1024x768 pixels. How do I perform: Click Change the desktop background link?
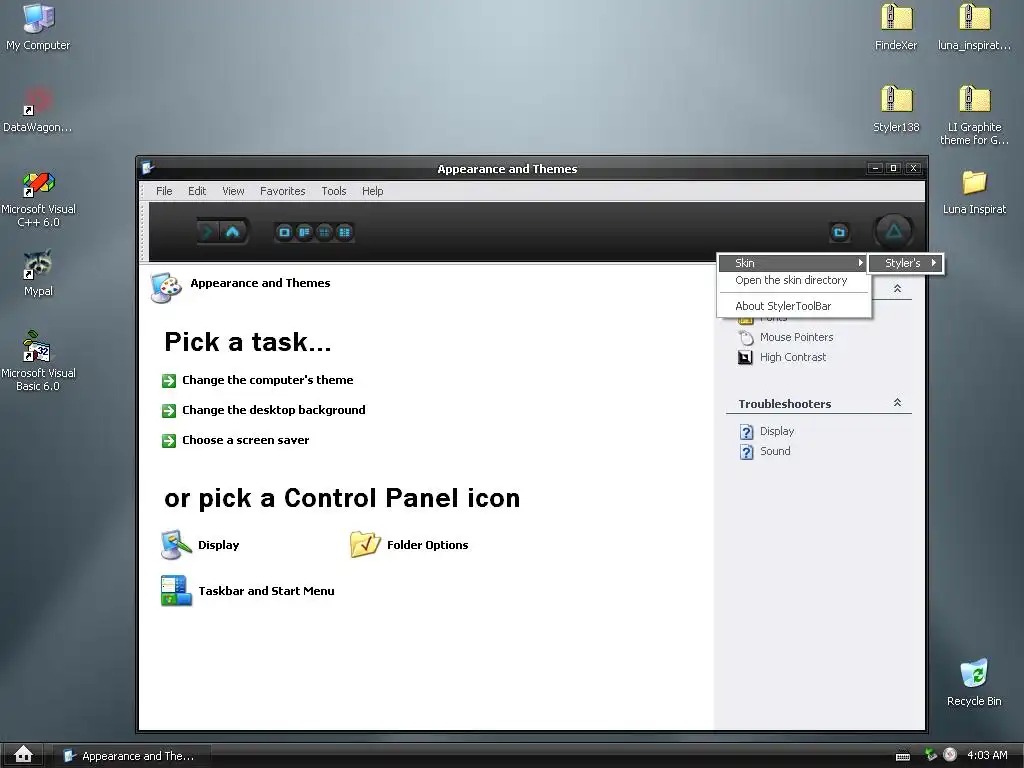(x=274, y=410)
